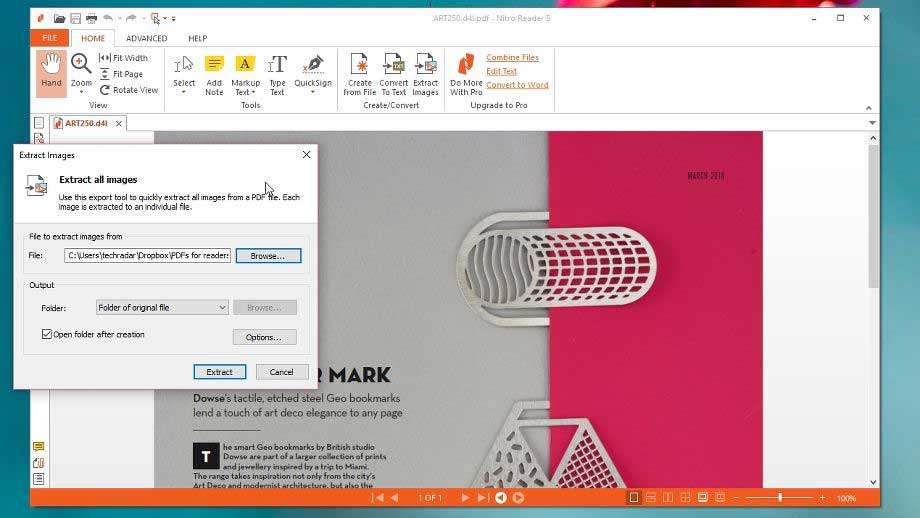
Task: Click Create from File
Action: [360, 75]
